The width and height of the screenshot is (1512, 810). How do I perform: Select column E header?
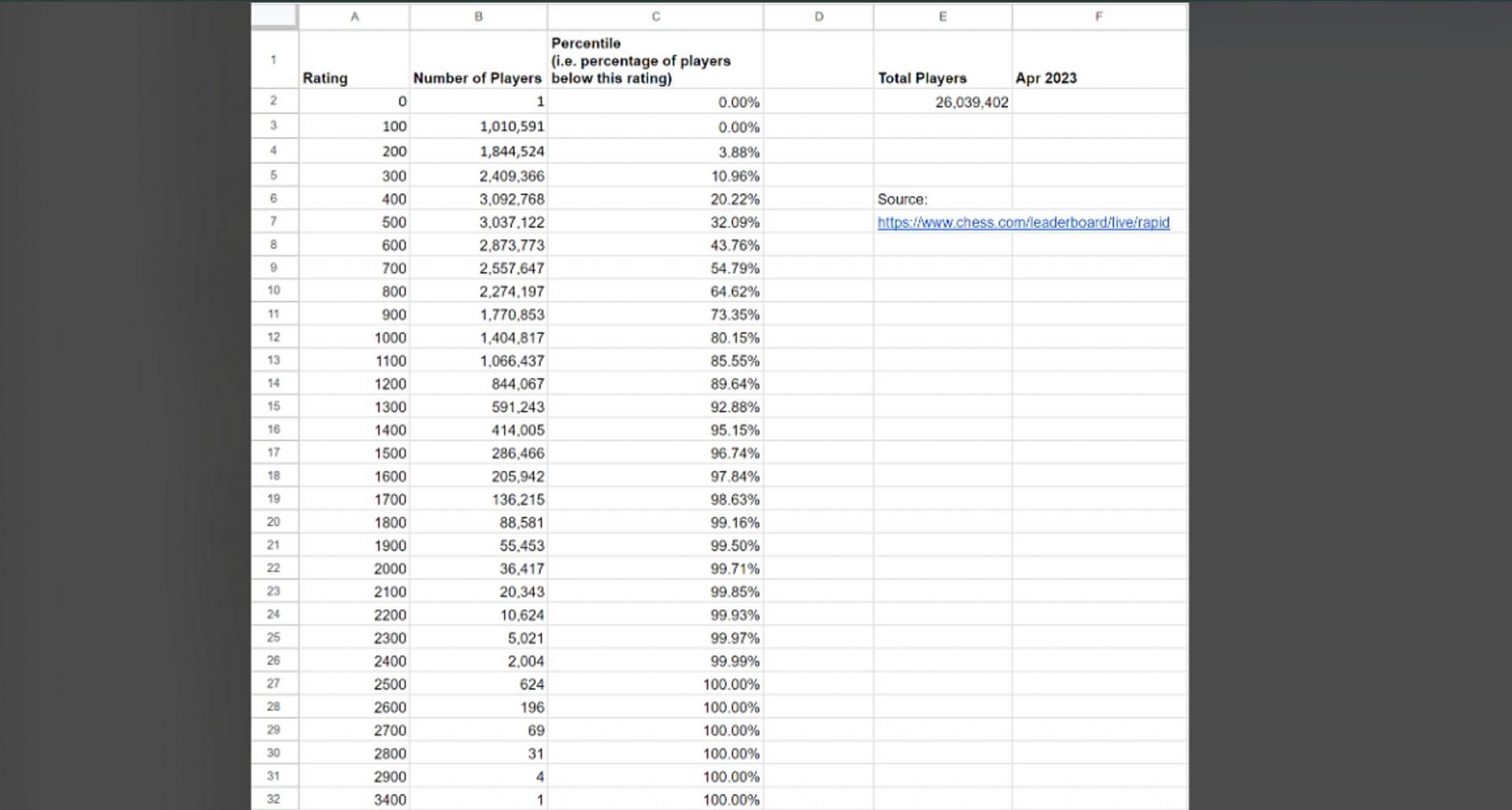942,17
